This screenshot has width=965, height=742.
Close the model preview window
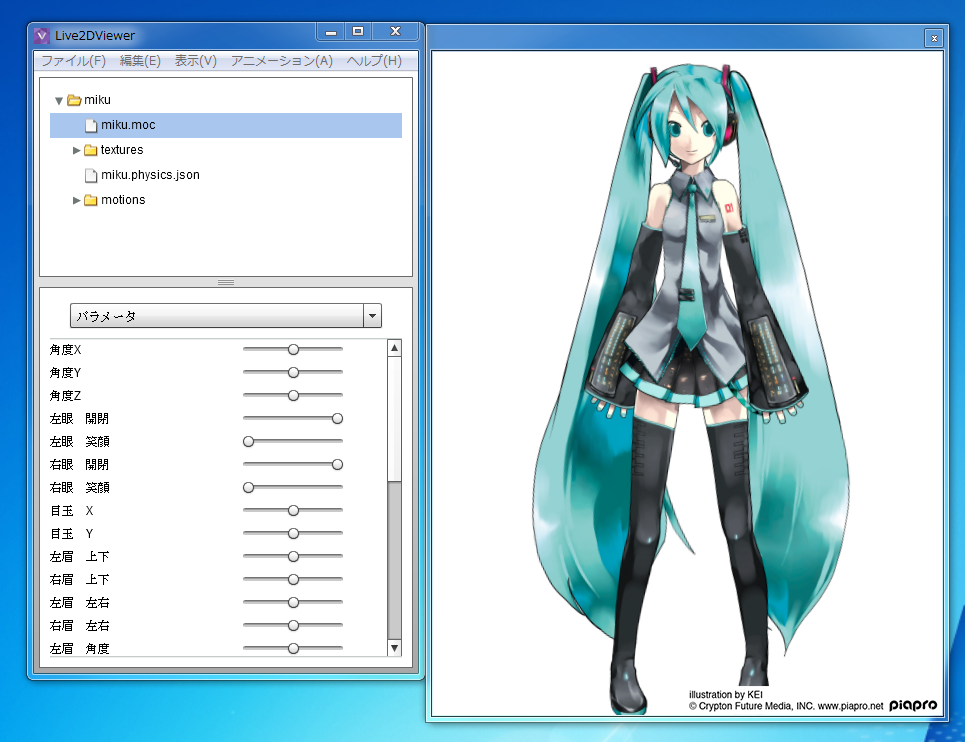pyautogui.click(x=934, y=38)
